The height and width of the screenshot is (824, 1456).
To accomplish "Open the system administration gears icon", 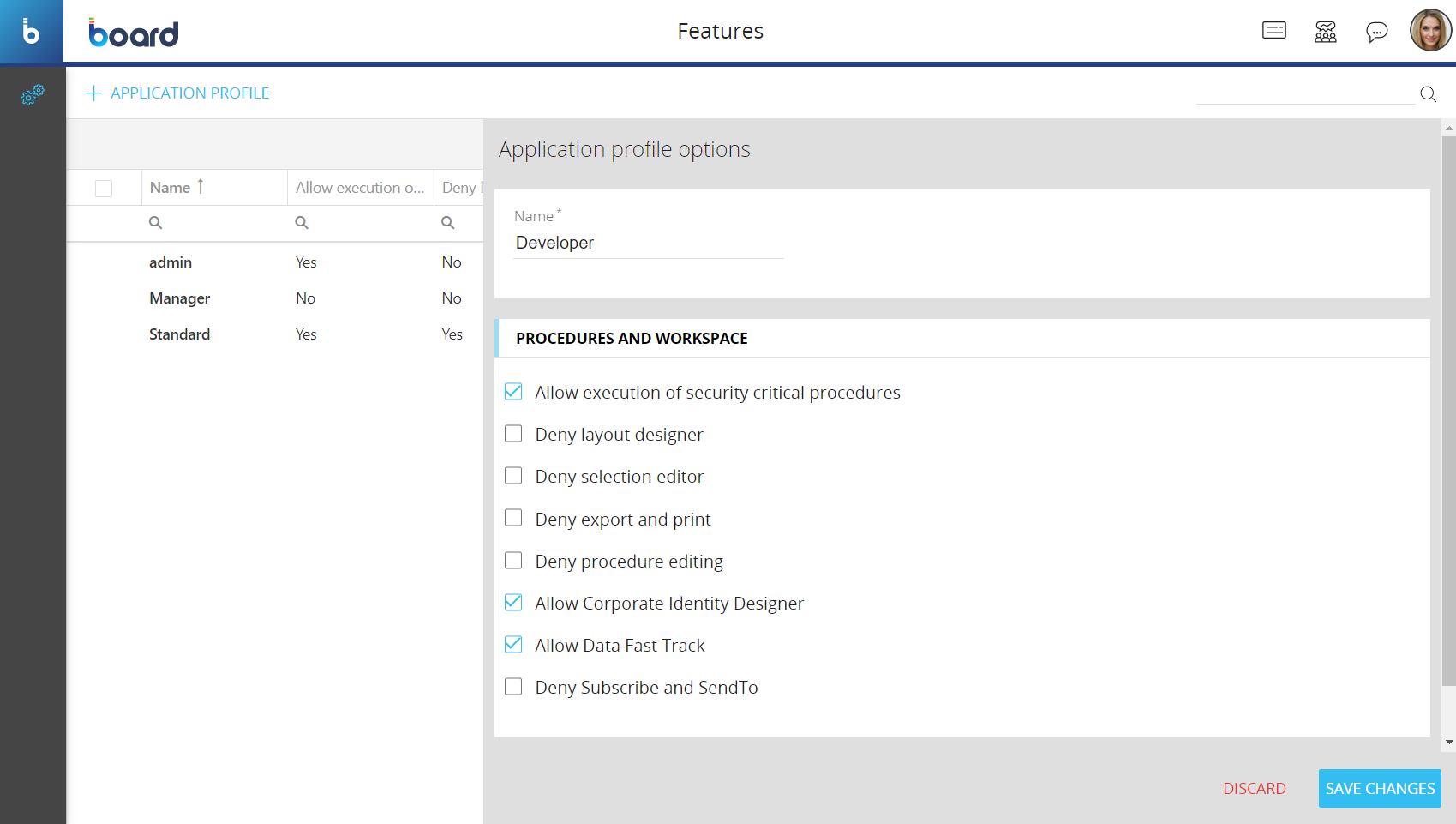I will 33,94.
